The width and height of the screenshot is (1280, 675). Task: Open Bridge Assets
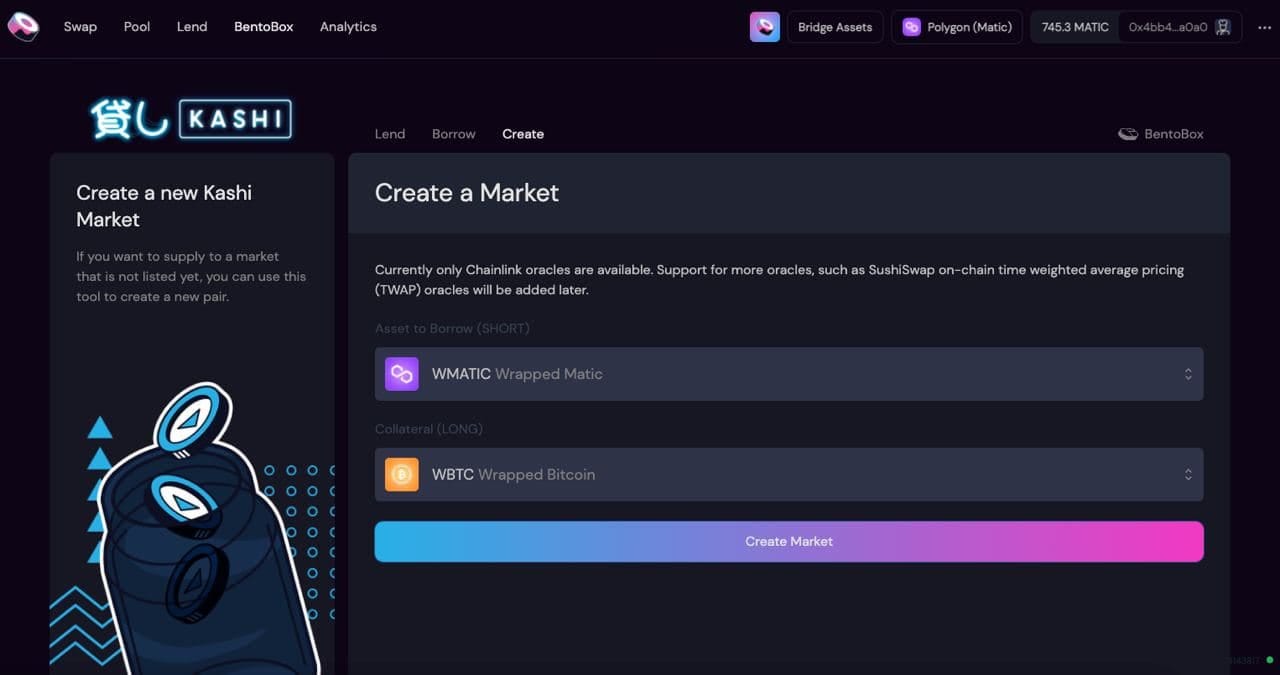(835, 27)
